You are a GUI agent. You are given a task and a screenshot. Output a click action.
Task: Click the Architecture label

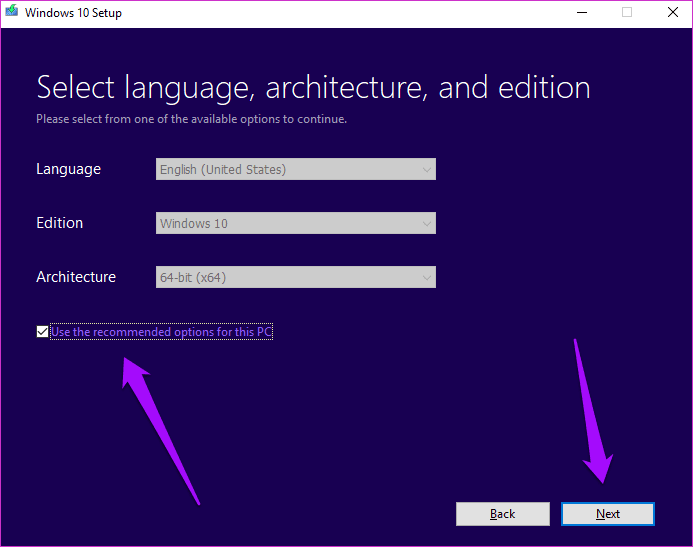[76, 277]
